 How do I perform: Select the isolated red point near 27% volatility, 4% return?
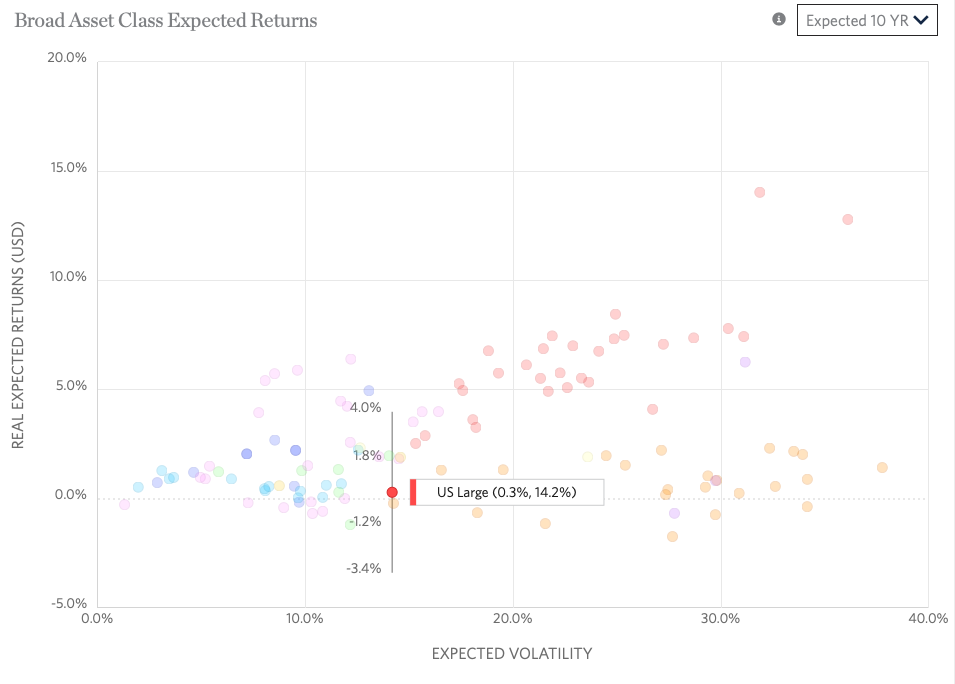652,409
